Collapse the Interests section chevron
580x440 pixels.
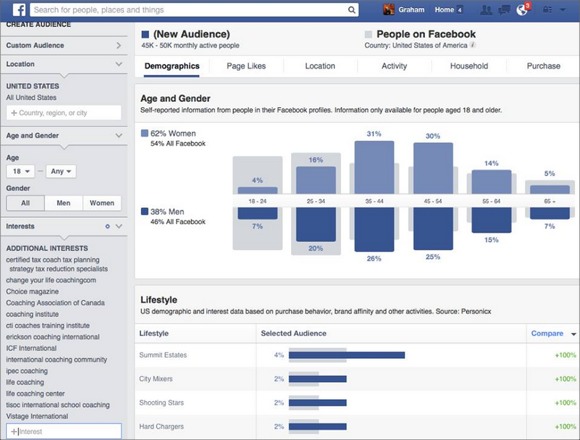pos(119,226)
